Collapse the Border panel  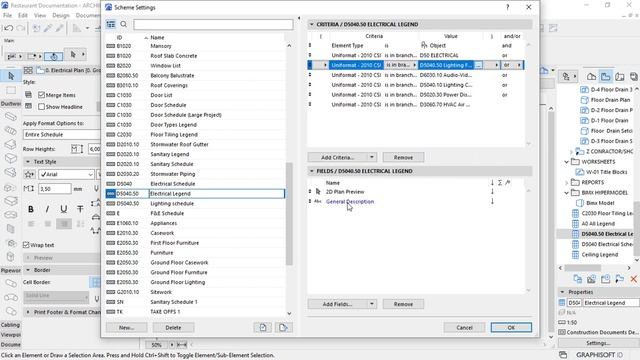click(28, 270)
